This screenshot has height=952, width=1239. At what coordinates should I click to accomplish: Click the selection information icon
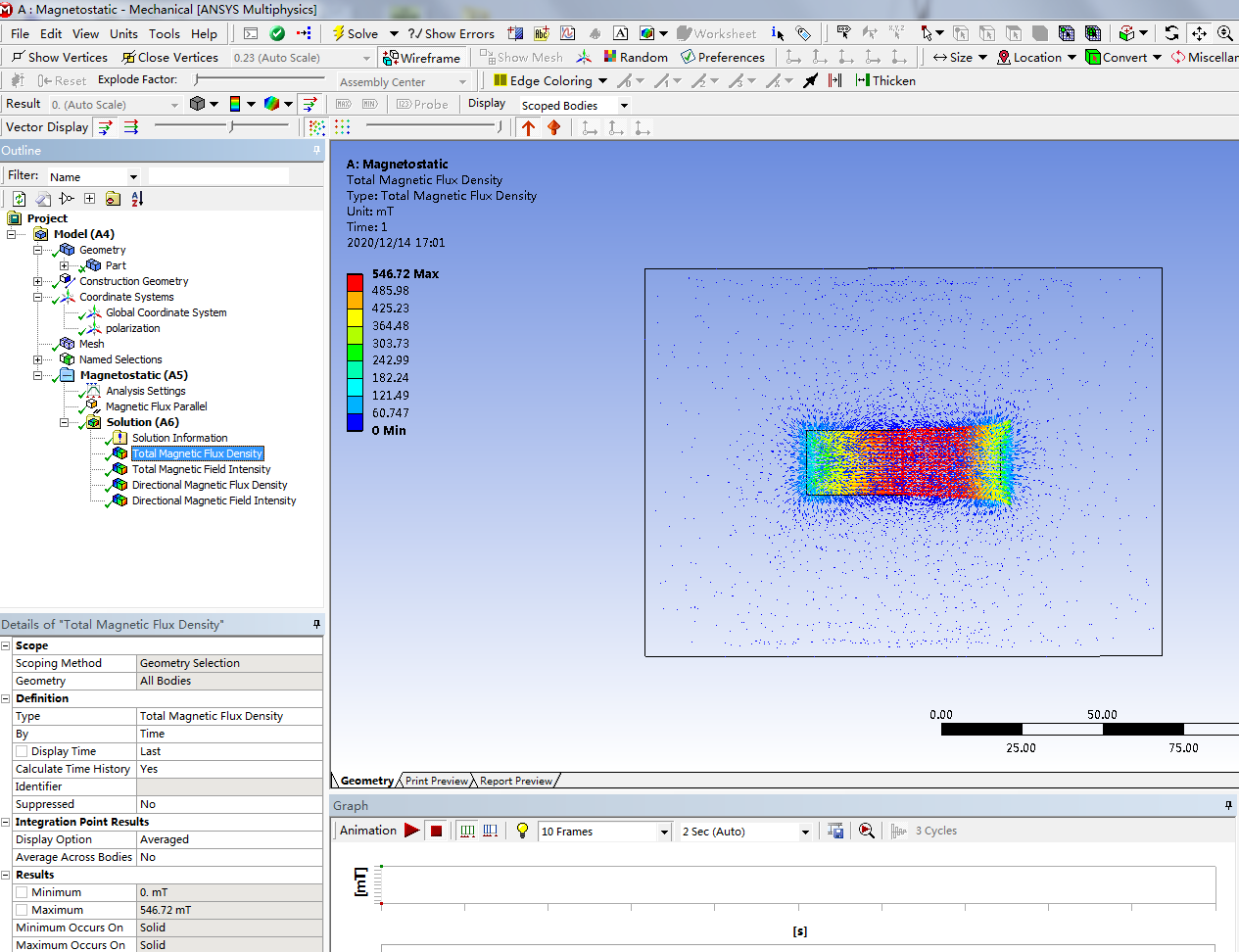[x=778, y=33]
